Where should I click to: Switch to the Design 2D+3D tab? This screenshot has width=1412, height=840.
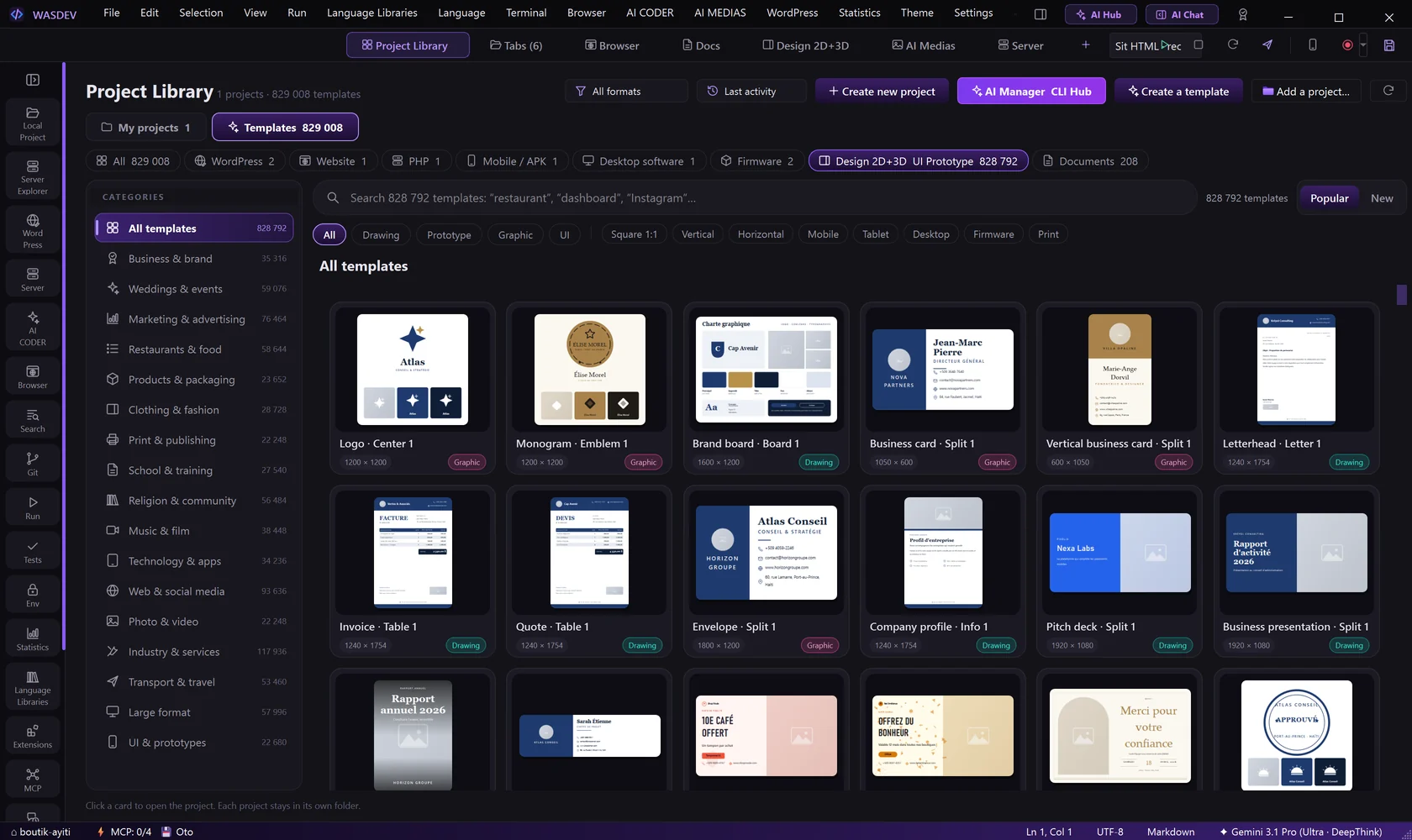tap(806, 45)
